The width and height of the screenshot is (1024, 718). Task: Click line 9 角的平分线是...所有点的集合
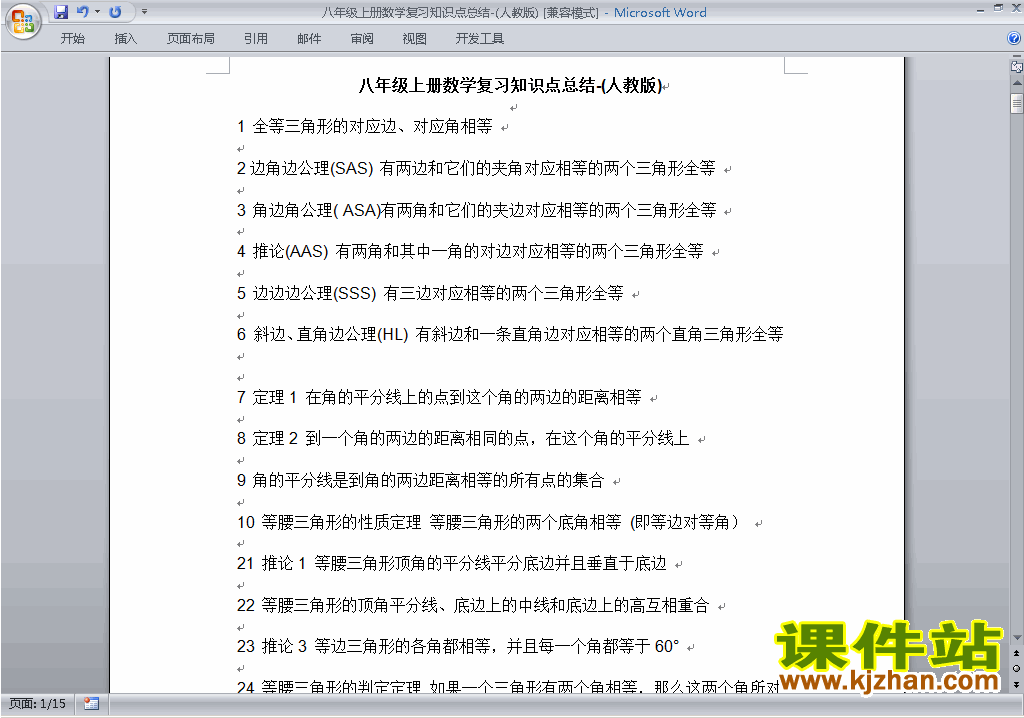click(x=421, y=480)
